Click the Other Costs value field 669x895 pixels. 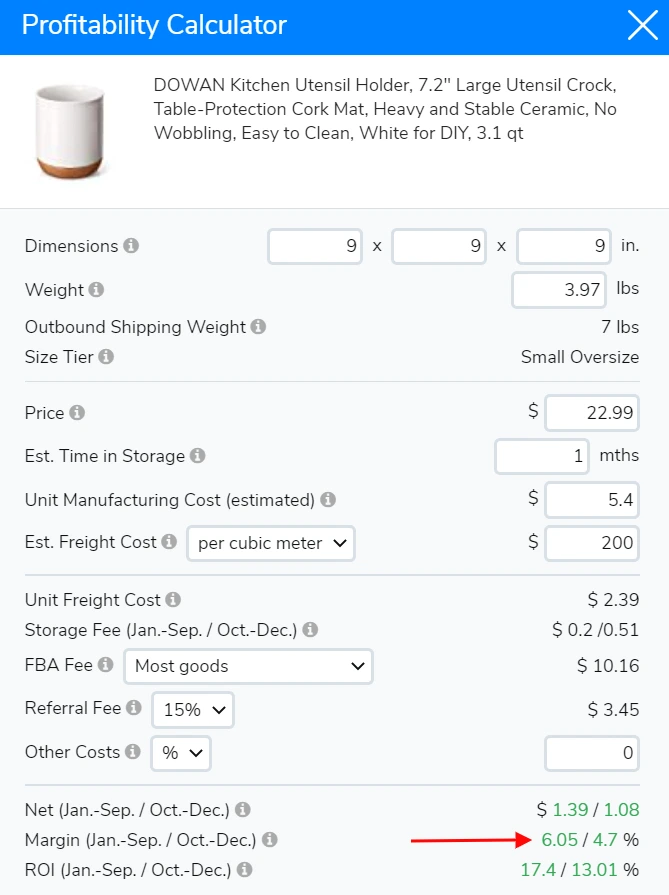(x=591, y=752)
